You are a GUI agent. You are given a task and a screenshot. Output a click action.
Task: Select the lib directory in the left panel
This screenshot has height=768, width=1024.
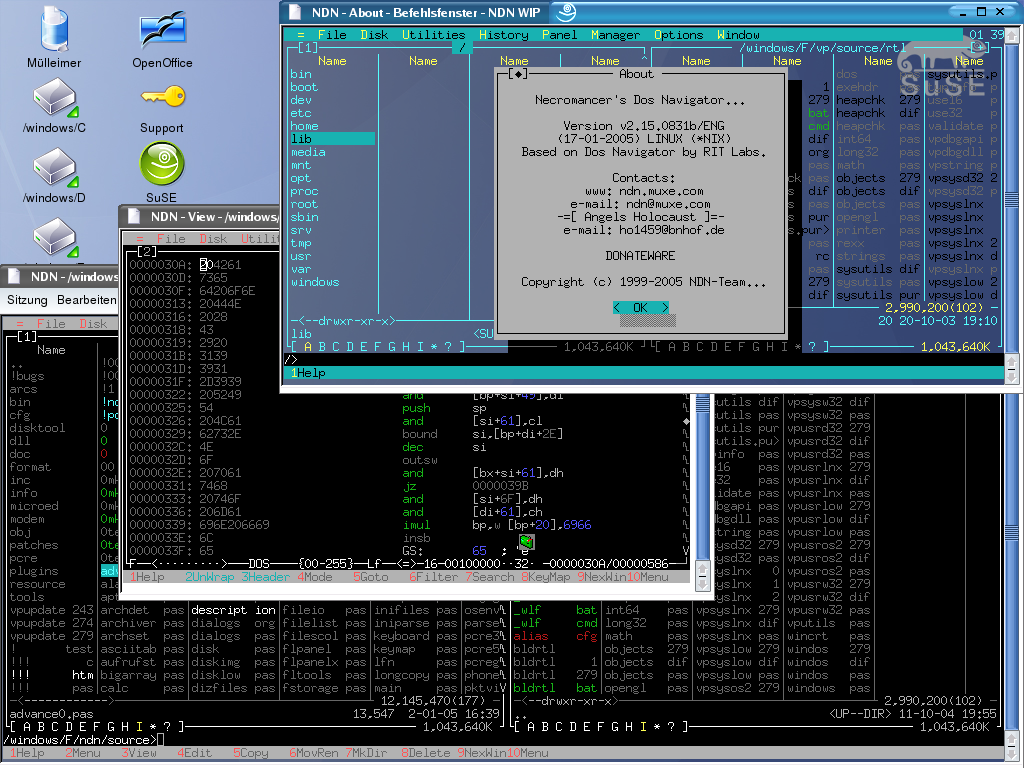point(332,138)
